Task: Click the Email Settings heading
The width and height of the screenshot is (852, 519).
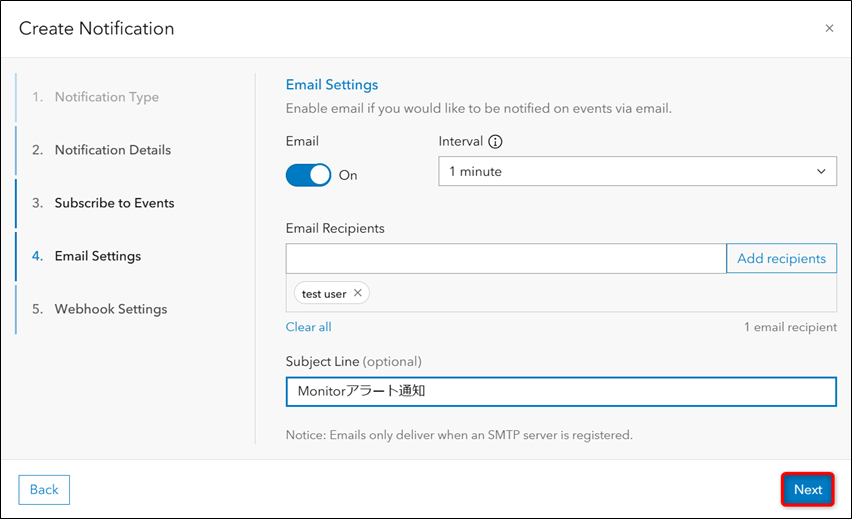Action: 332,85
